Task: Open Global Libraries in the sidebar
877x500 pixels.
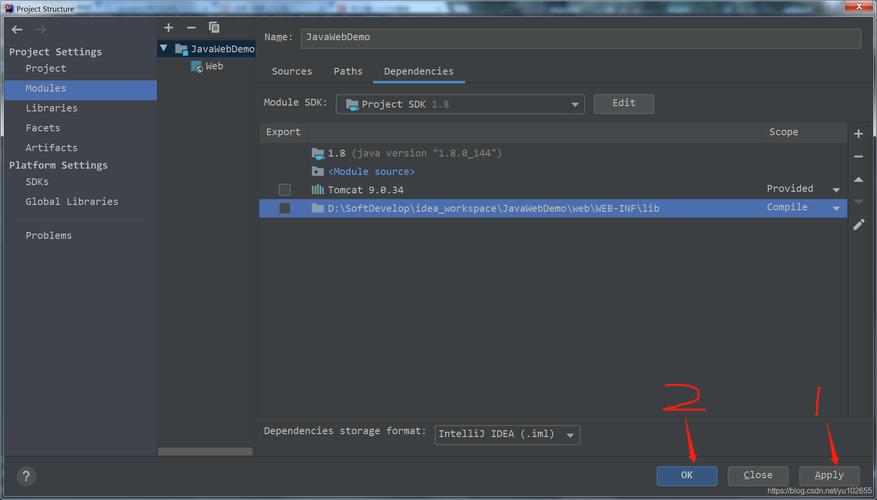Action: pos(72,201)
